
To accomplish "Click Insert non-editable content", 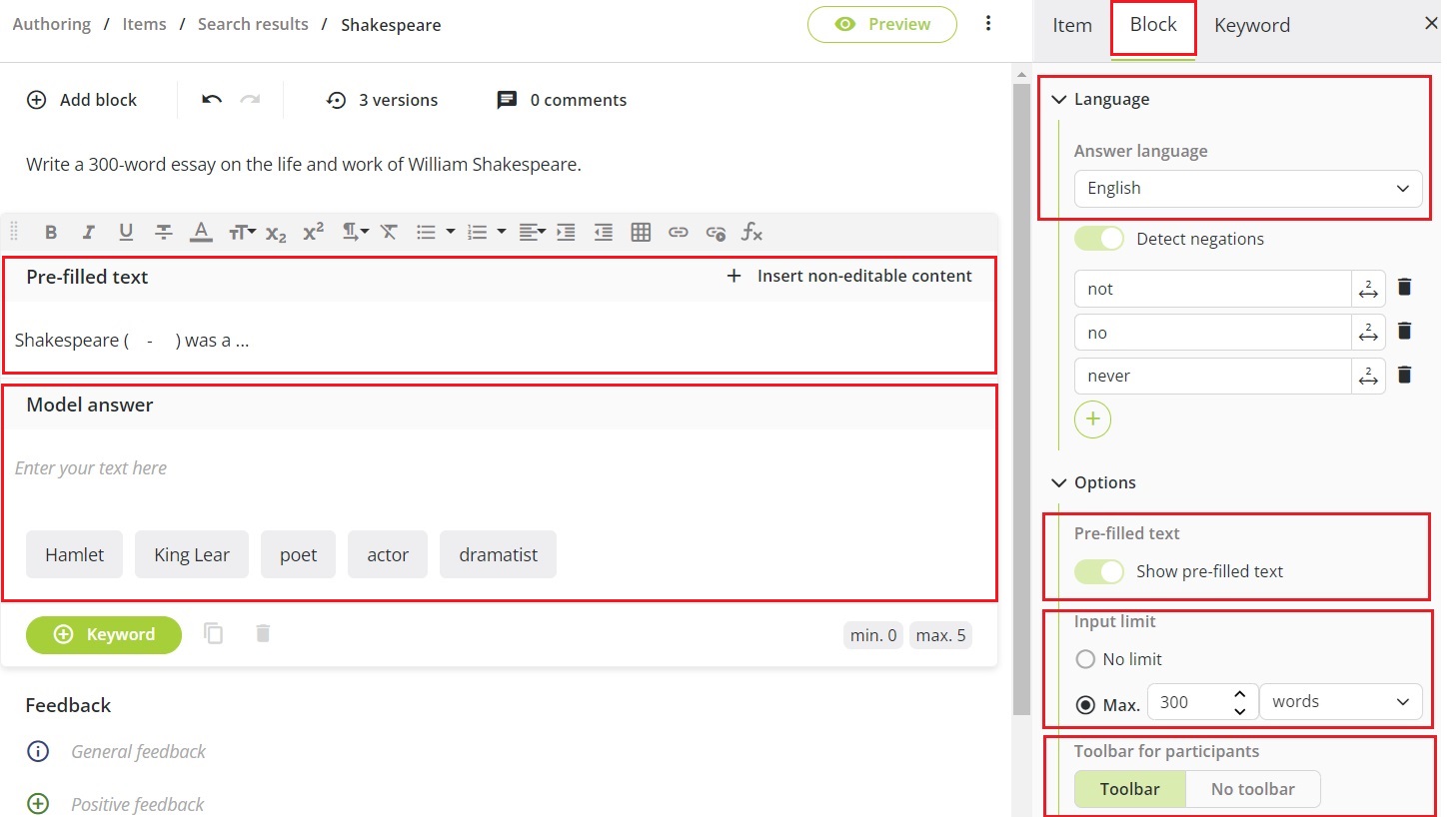I will pyautogui.click(x=848, y=276).
